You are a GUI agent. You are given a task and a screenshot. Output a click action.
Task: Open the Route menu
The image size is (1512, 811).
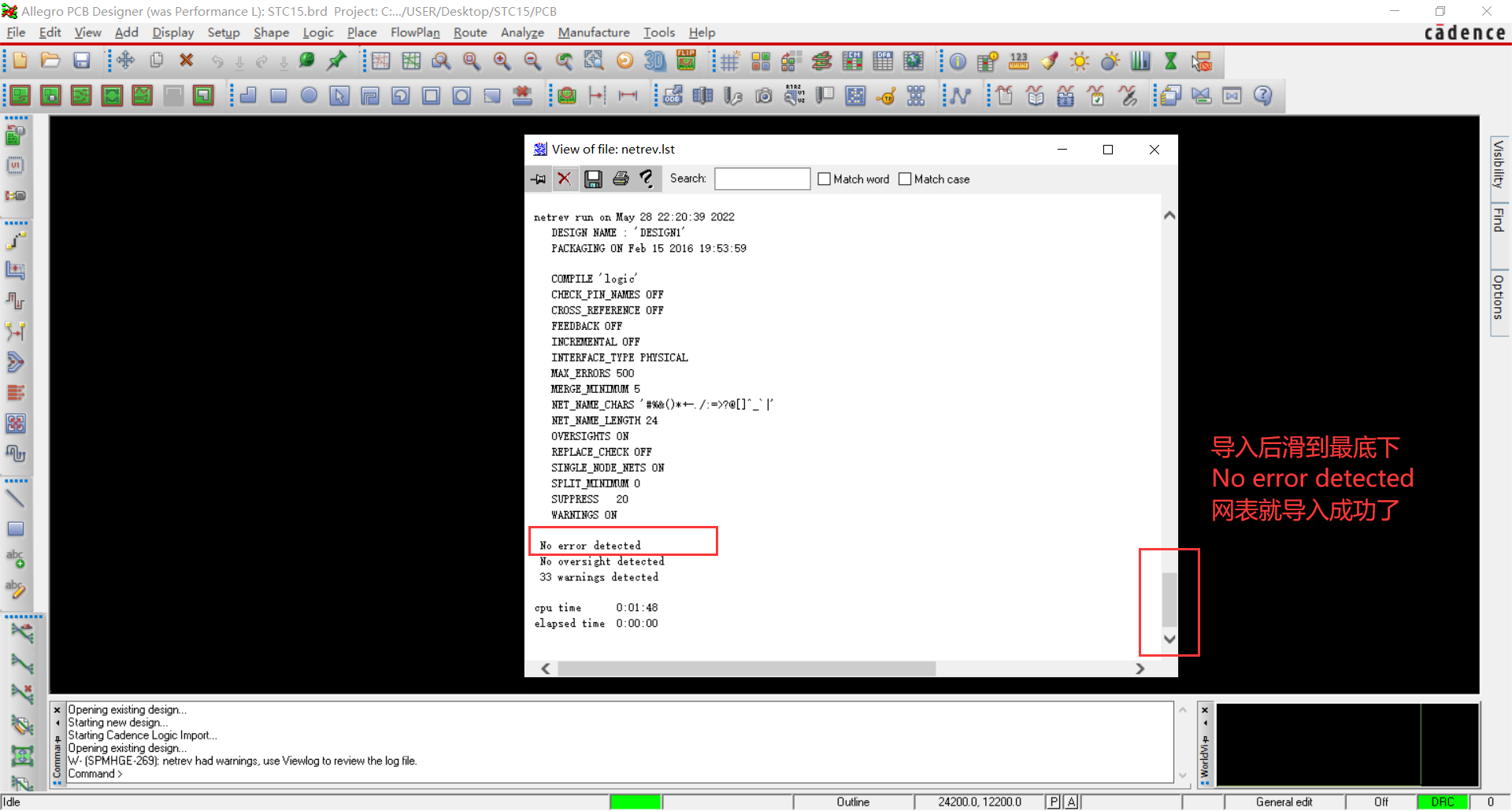[470, 32]
